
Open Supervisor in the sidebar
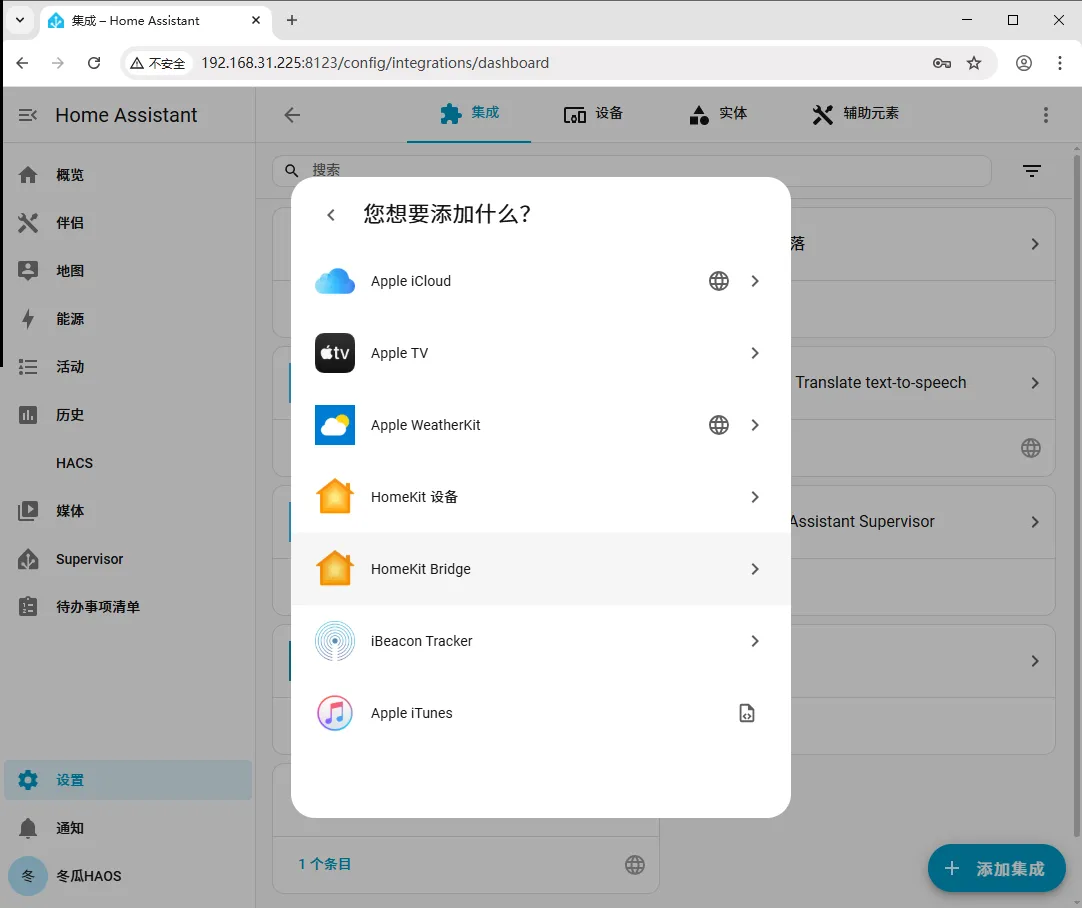point(128,559)
